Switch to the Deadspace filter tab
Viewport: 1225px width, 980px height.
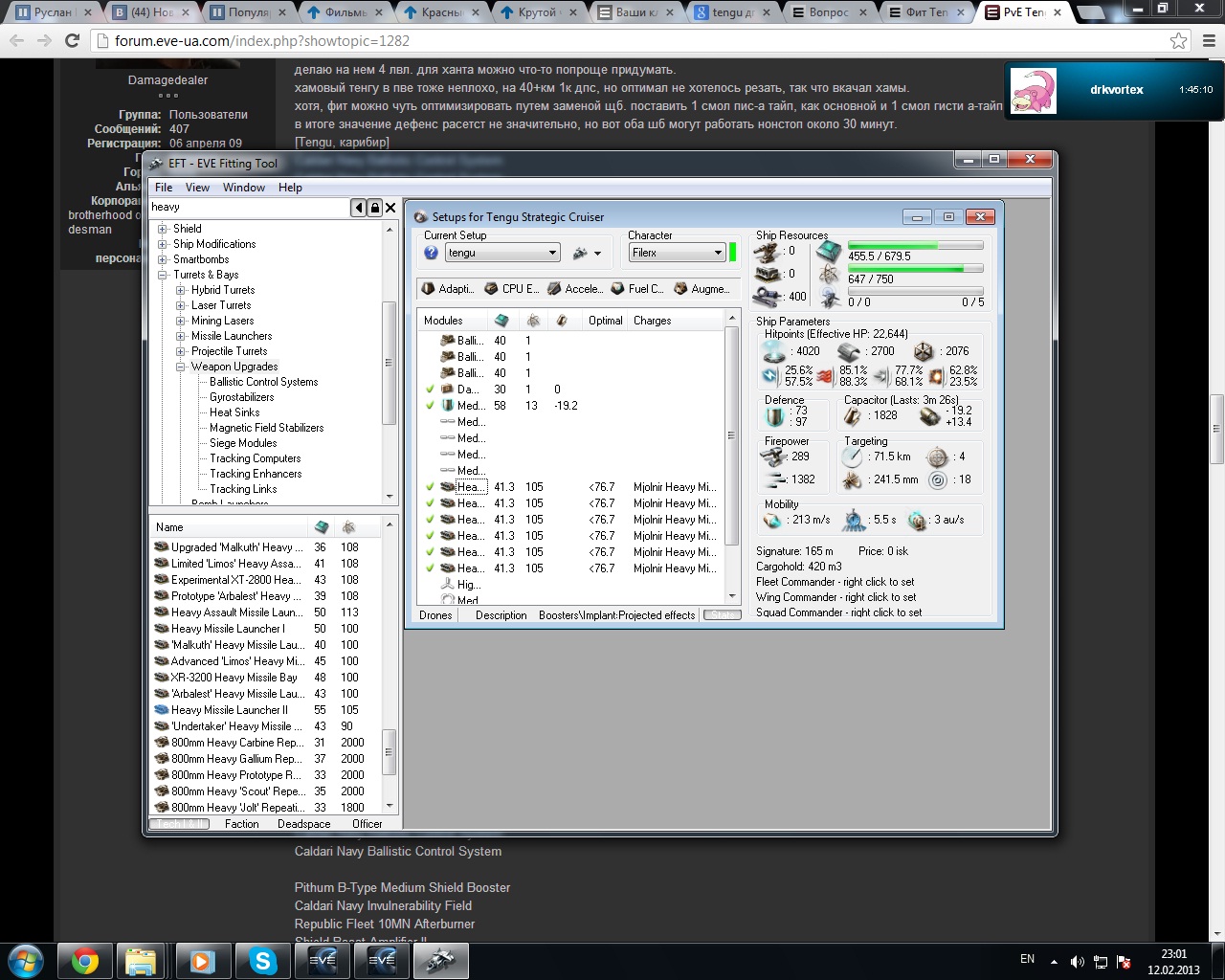click(303, 824)
